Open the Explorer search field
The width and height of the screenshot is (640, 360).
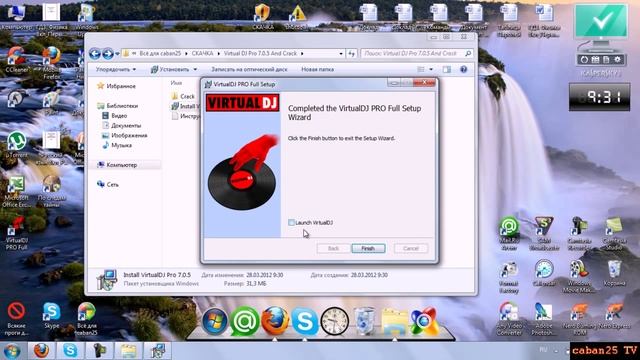tap(417, 53)
